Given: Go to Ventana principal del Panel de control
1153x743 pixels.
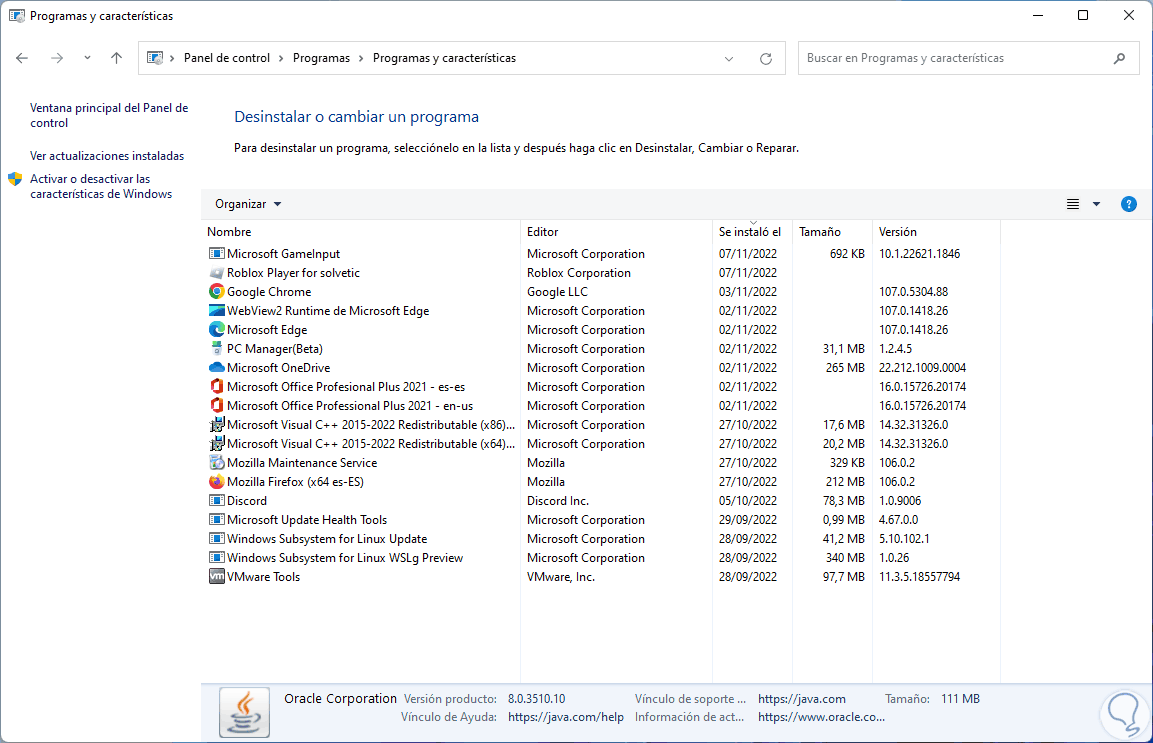Looking at the screenshot, I should click(109, 115).
